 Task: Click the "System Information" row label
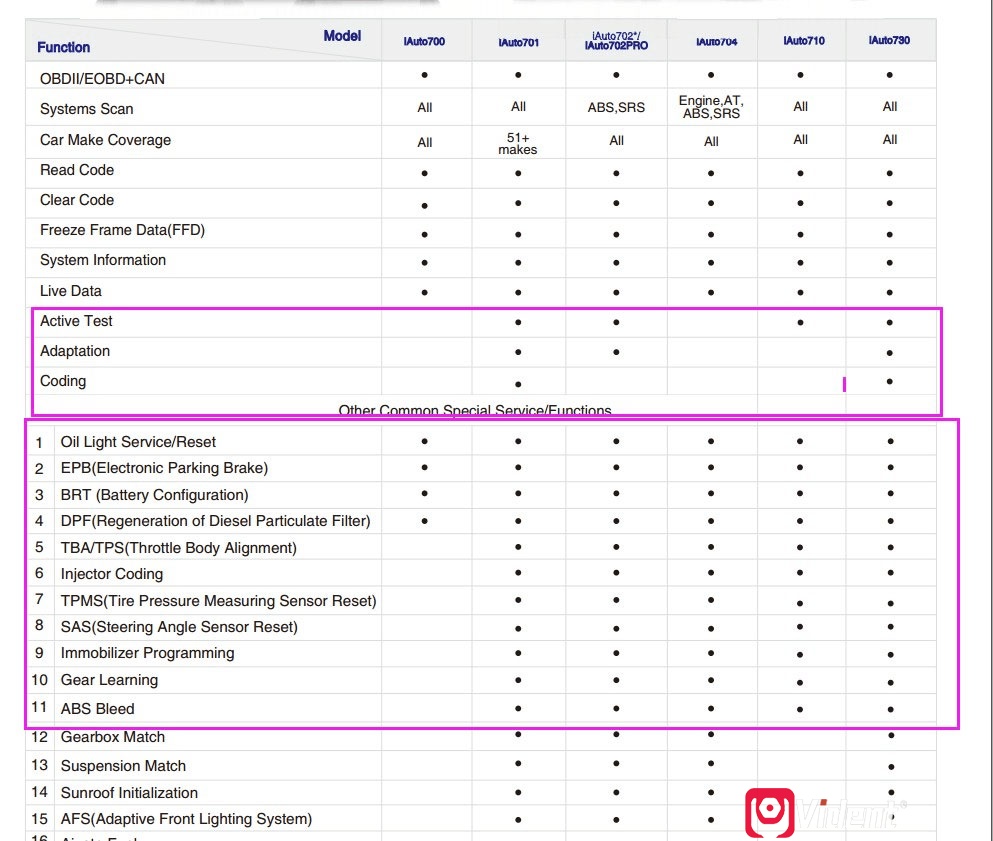103,260
